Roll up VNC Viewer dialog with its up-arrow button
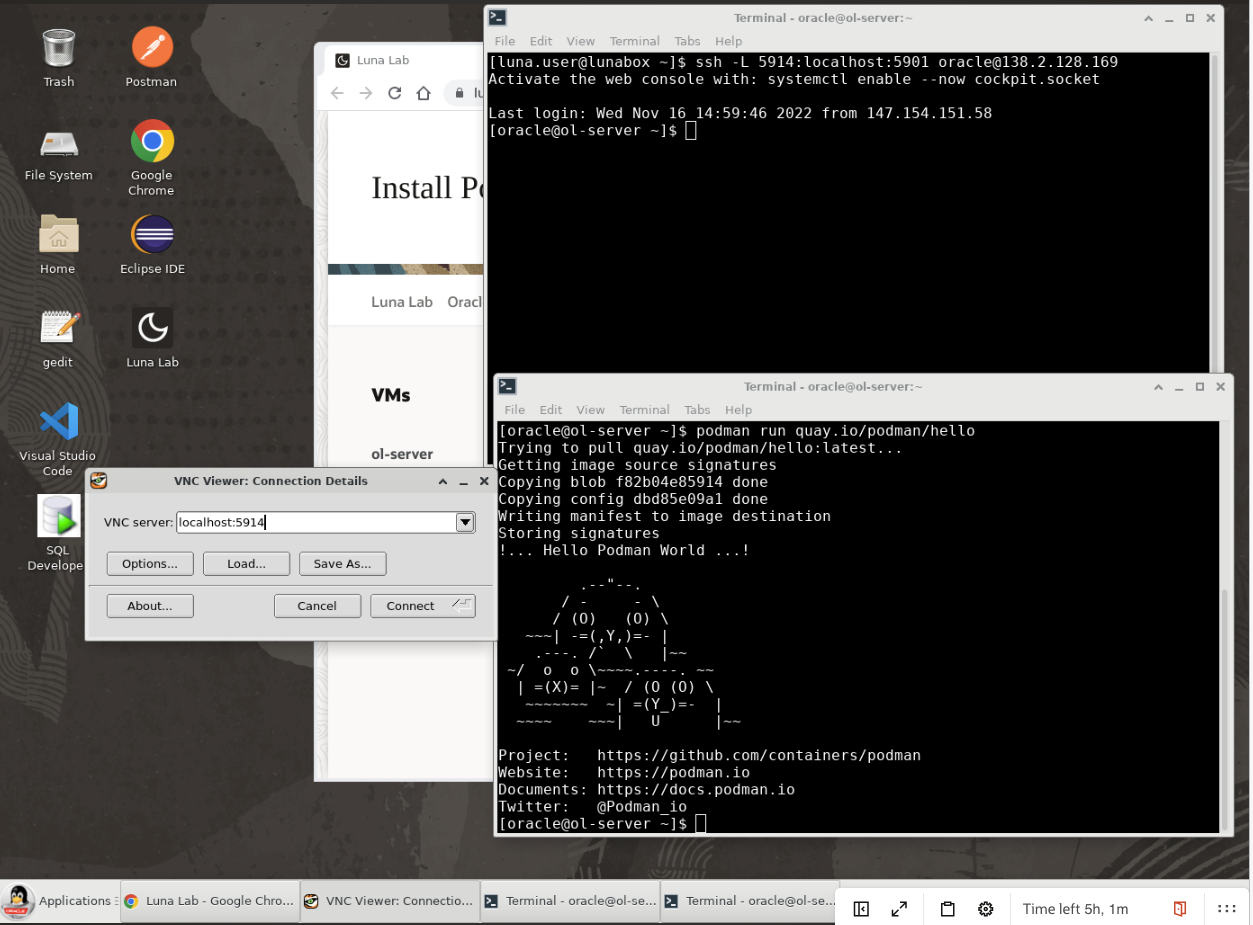The height and width of the screenshot is (925, 1253). click(443, 481)
